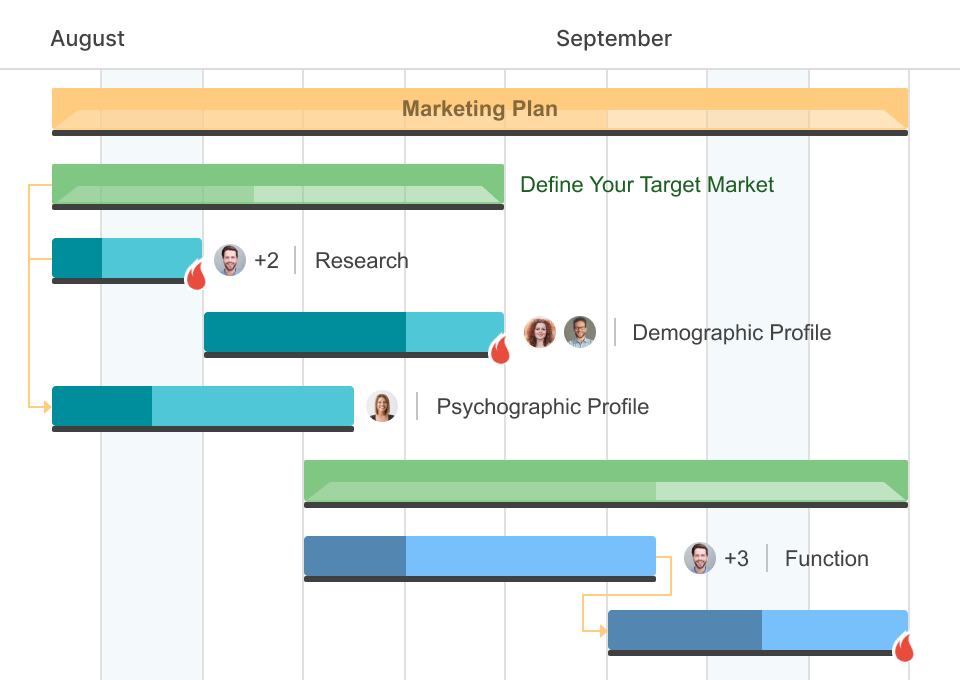Select the second green group bar
The width and height of the screenshot is (960, 680).
pos(605,480)
